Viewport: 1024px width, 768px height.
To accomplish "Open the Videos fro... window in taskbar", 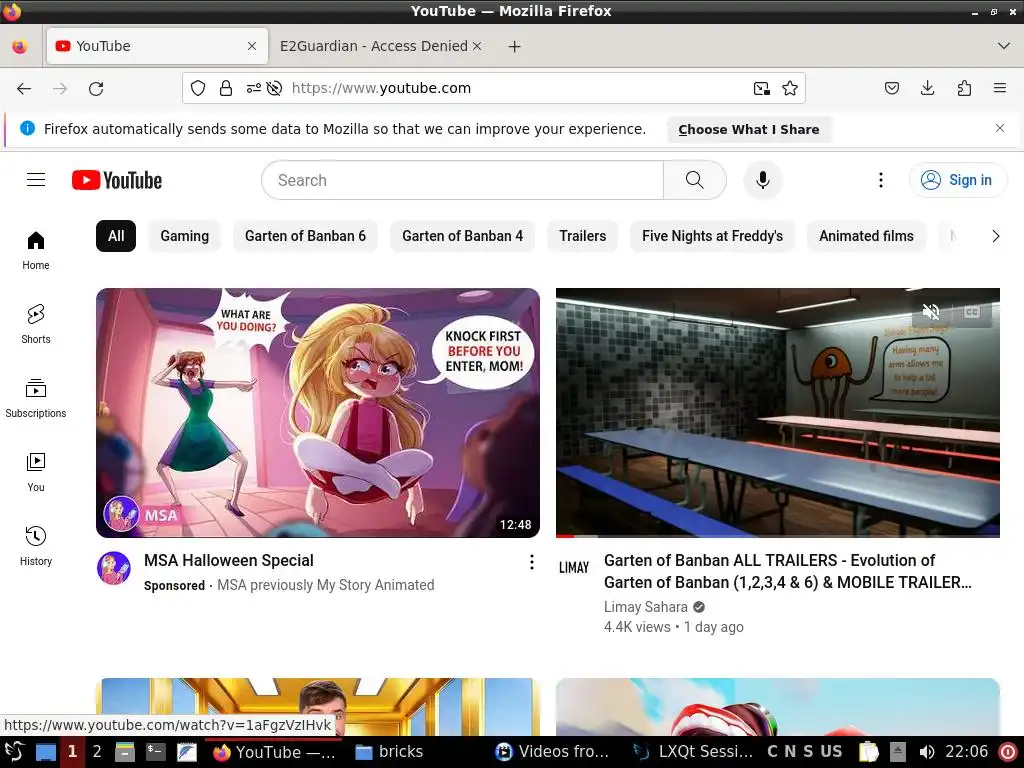I will point(552,752).
